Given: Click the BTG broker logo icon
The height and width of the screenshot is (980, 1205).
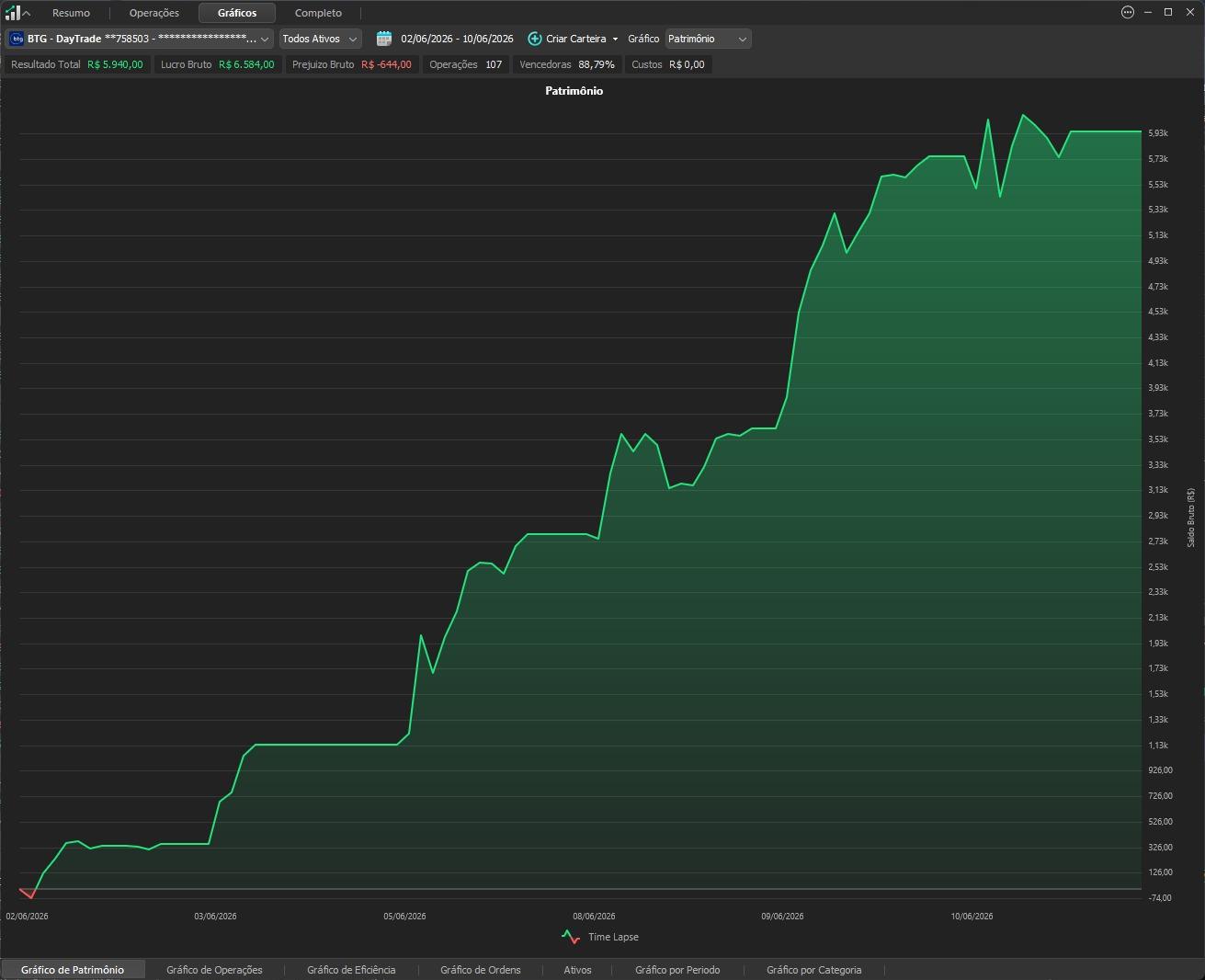Looking at the screenshot, I should (17, 39).
